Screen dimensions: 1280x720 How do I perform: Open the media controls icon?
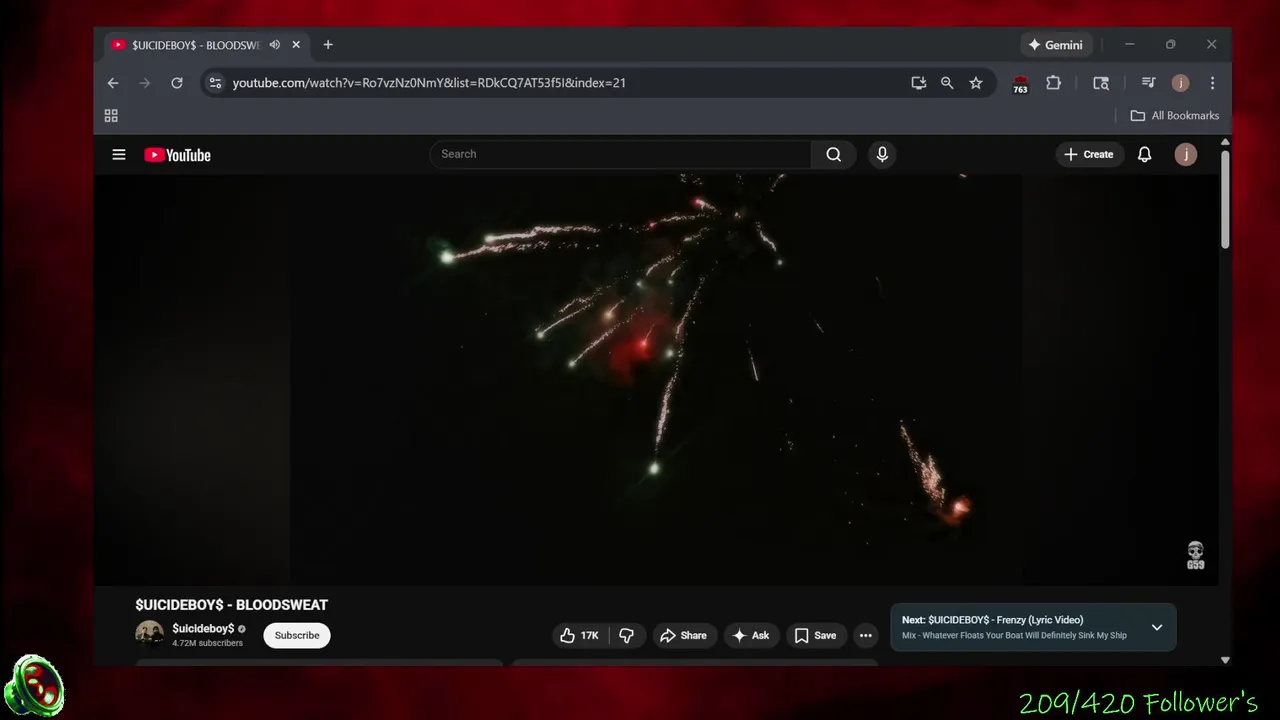[x=1148, y=83]
